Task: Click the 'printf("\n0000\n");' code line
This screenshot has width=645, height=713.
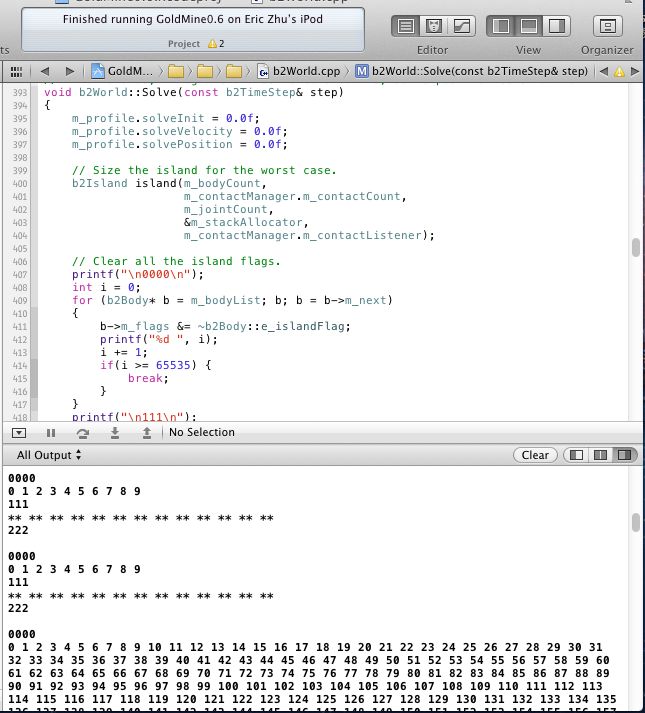Action: point(138,275)
